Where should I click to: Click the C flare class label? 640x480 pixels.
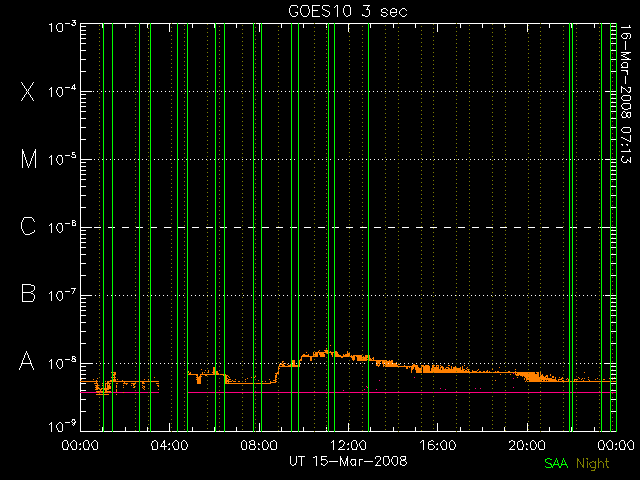pyautogui.click(x=28, y=226)
